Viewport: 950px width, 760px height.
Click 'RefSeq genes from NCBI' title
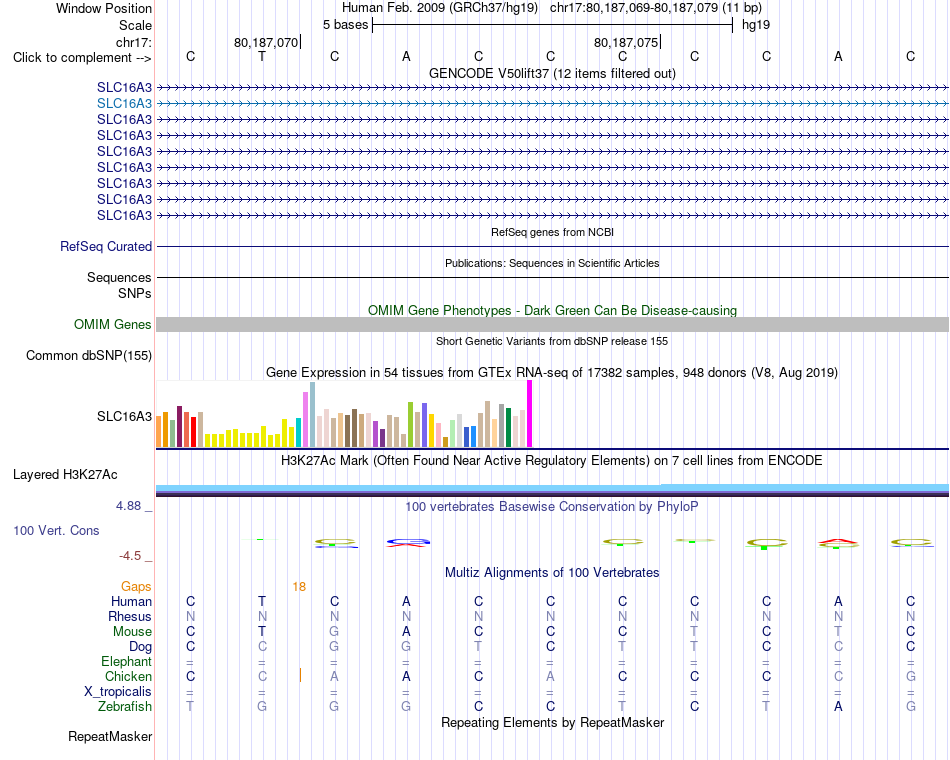click(552, 232)
